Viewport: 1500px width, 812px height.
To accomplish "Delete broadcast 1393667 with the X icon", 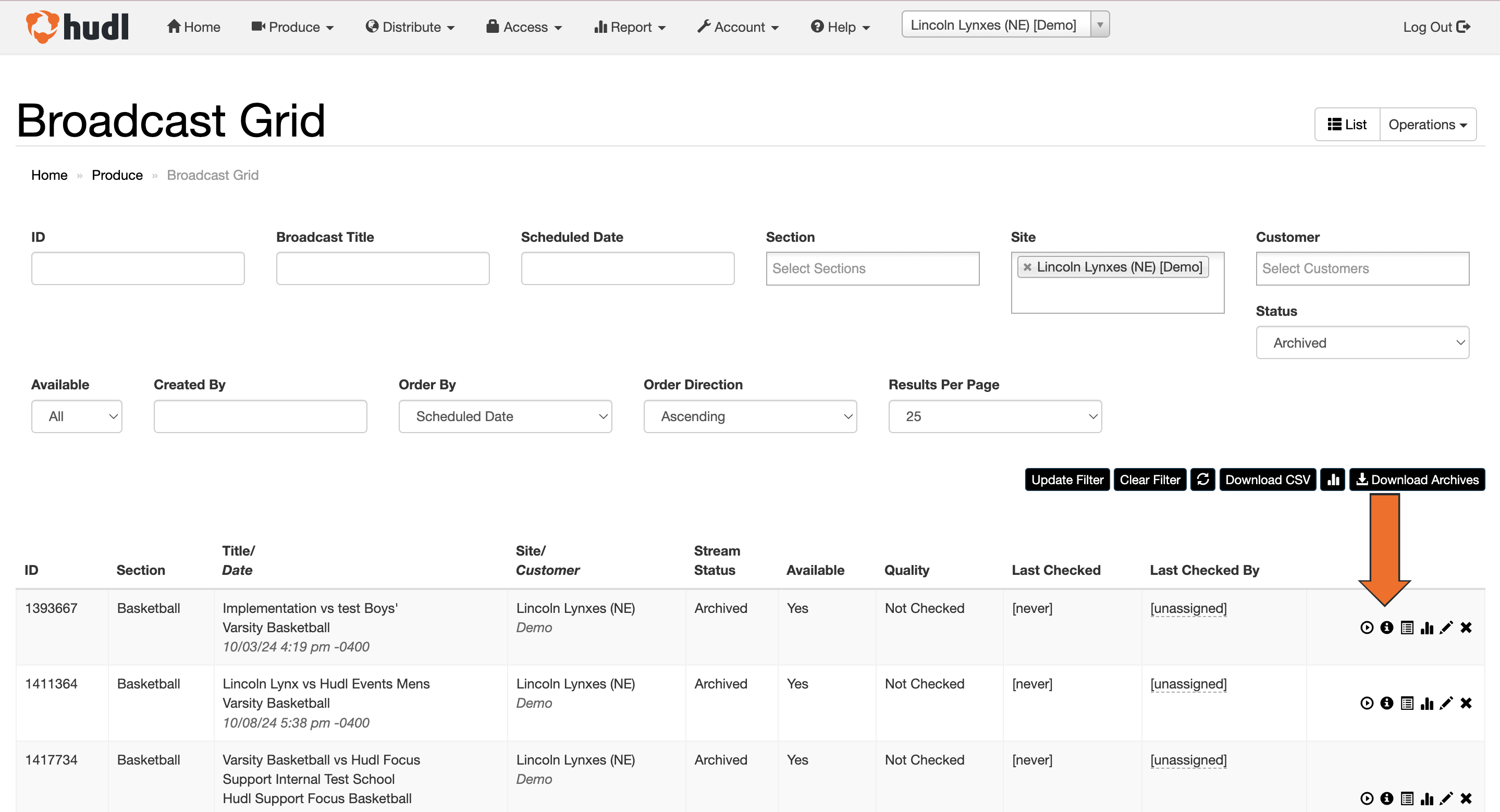I will [x=1466, y=628].
